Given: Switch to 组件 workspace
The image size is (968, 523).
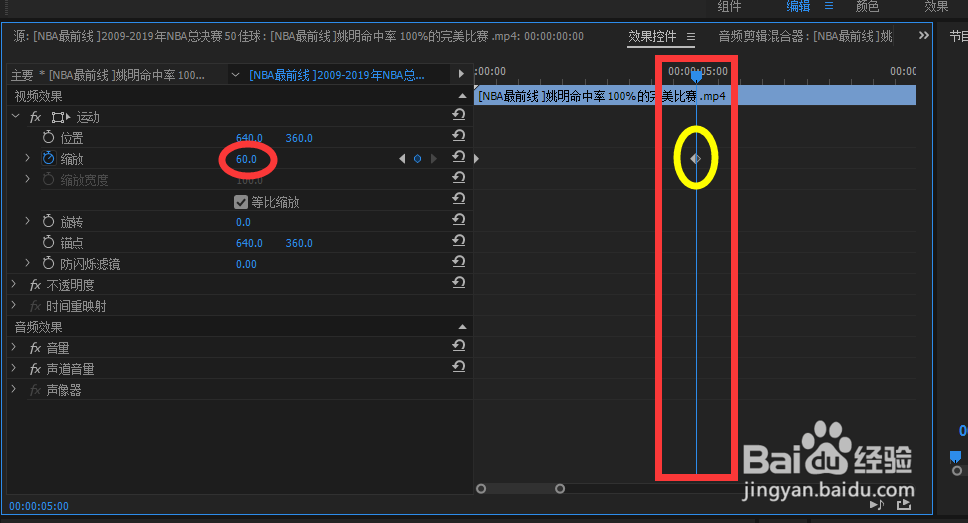Looking at the screenshot, I should click(x=729, y=6).
